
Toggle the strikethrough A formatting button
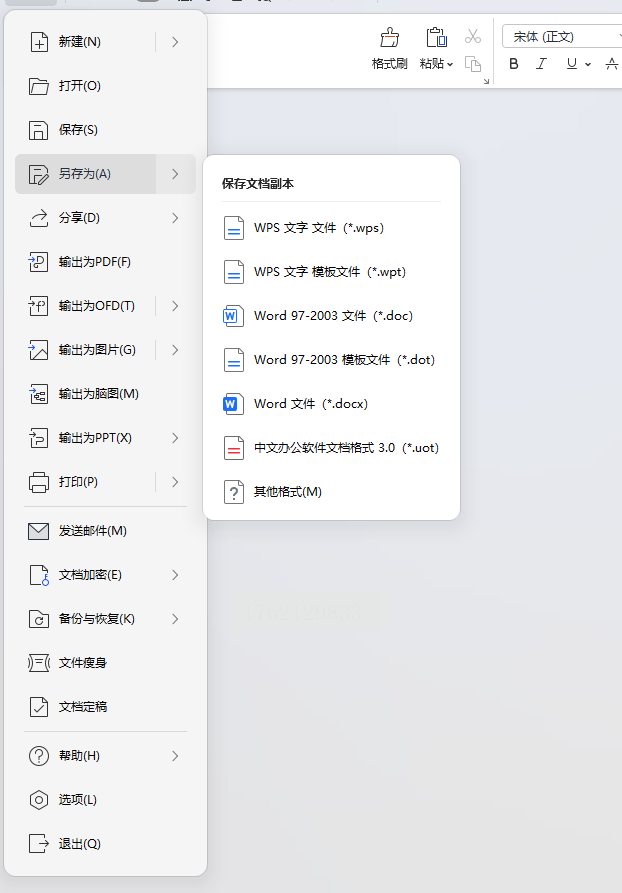coord(612,64)
